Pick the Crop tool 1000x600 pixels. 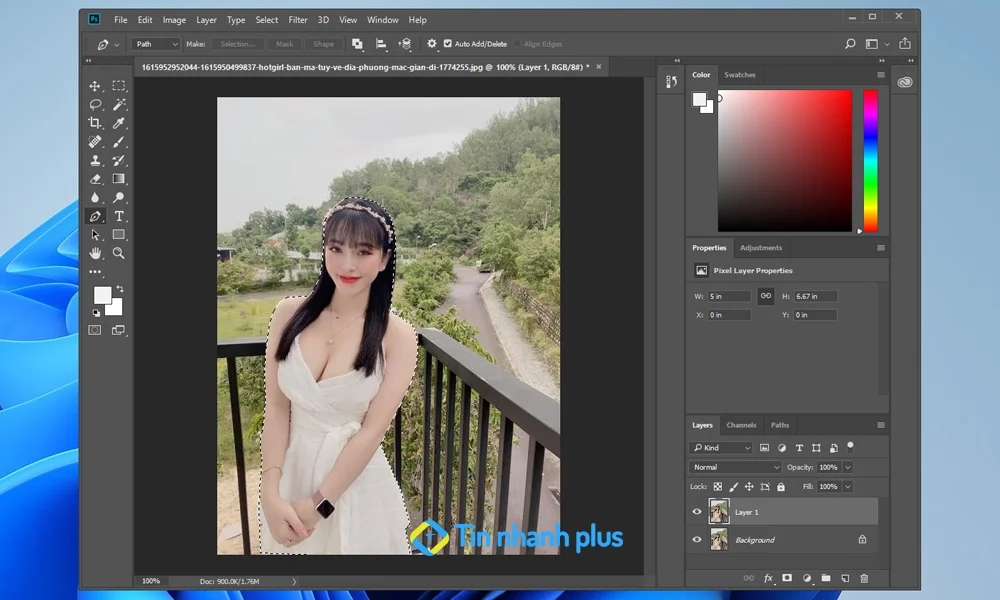[95, 123]
